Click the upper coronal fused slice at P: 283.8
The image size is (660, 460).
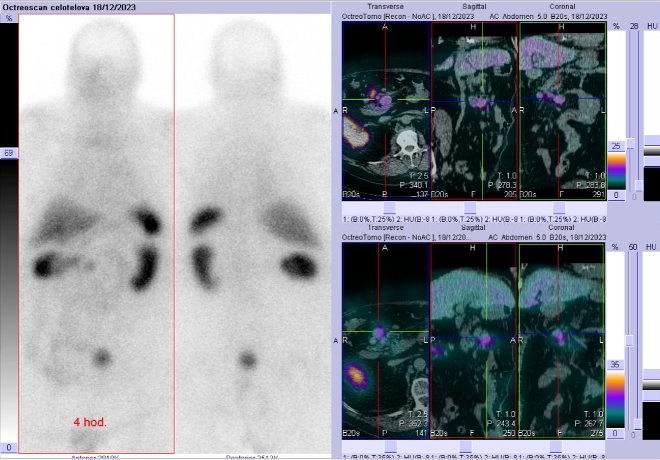coord(563,111)
